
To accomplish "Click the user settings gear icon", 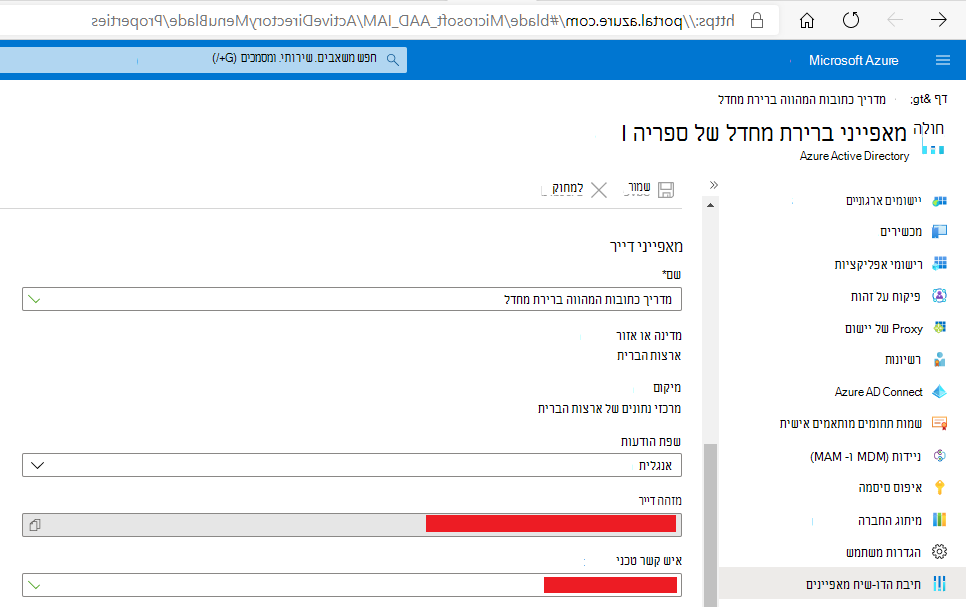I will coord(940,552).
